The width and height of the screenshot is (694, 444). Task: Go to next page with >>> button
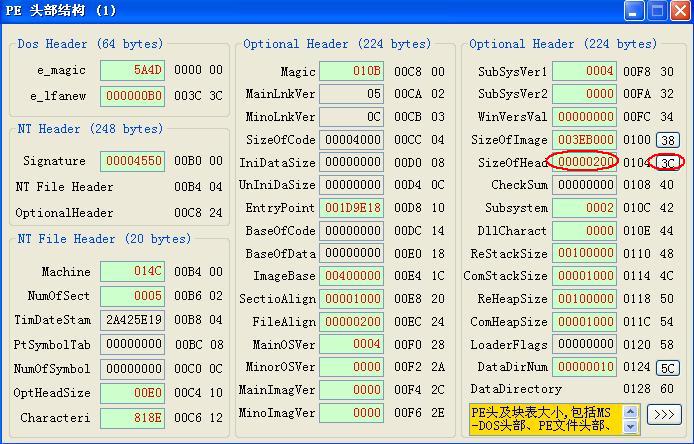(664, 415)
